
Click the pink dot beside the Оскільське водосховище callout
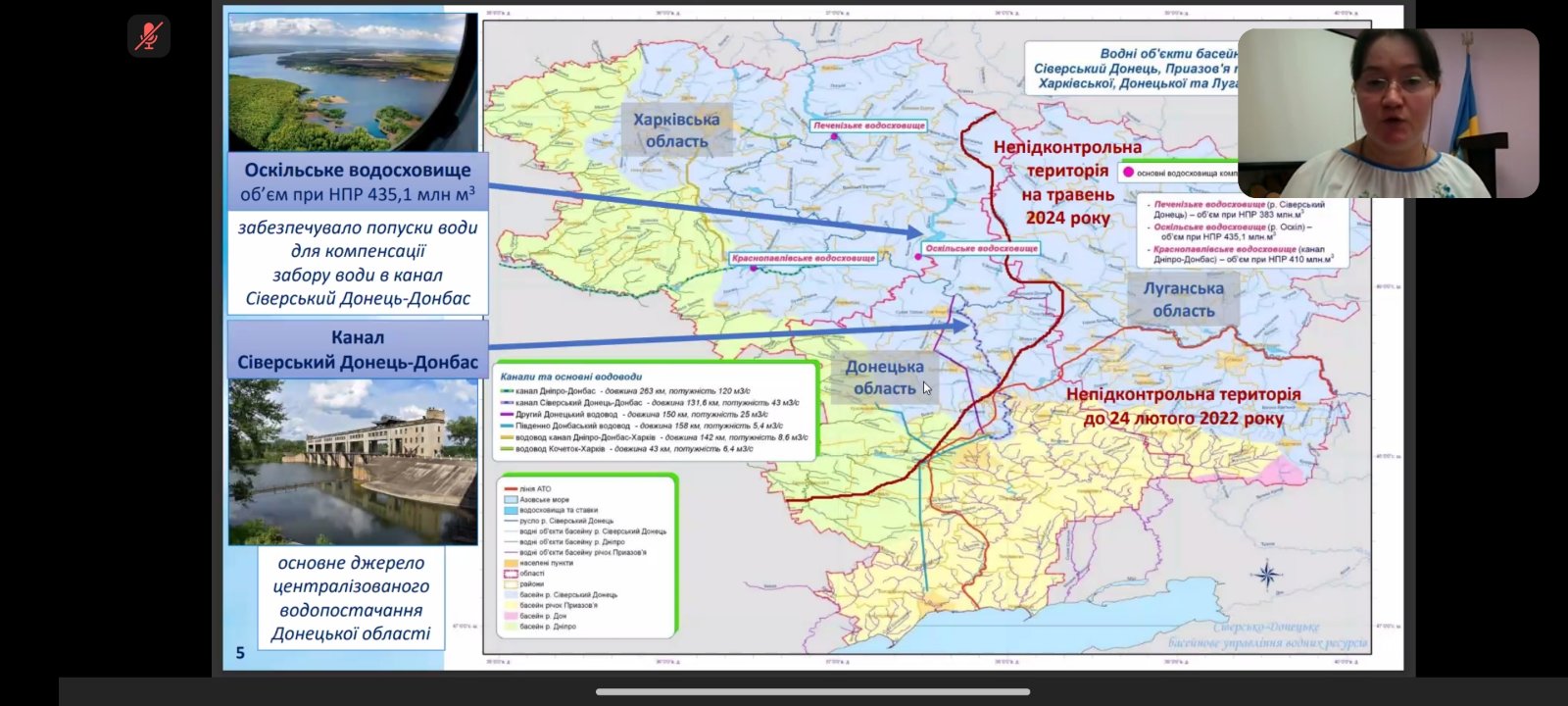[x=918, y=256]
